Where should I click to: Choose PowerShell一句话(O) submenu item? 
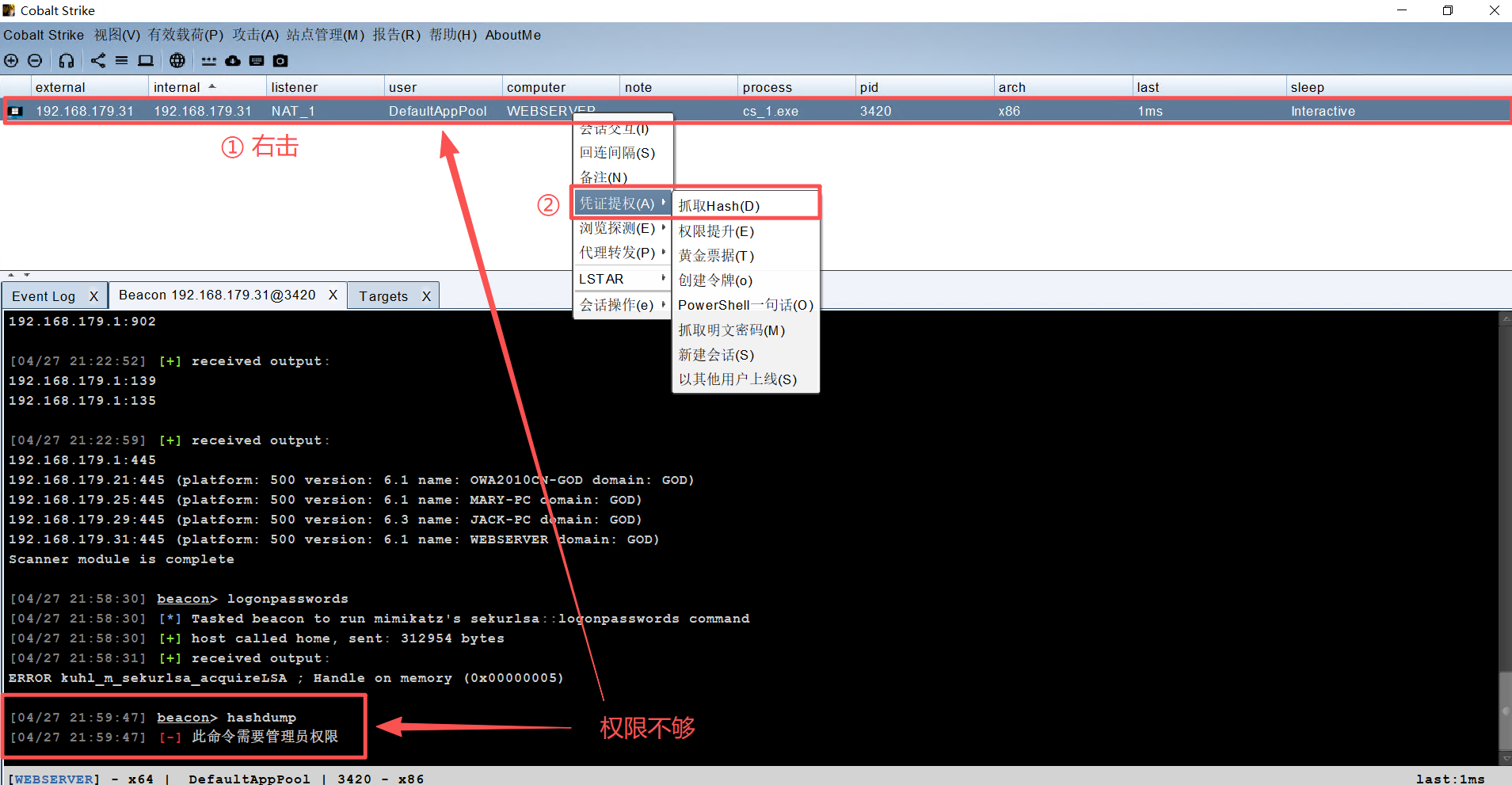pyautogui.click(x=745, y=305)
